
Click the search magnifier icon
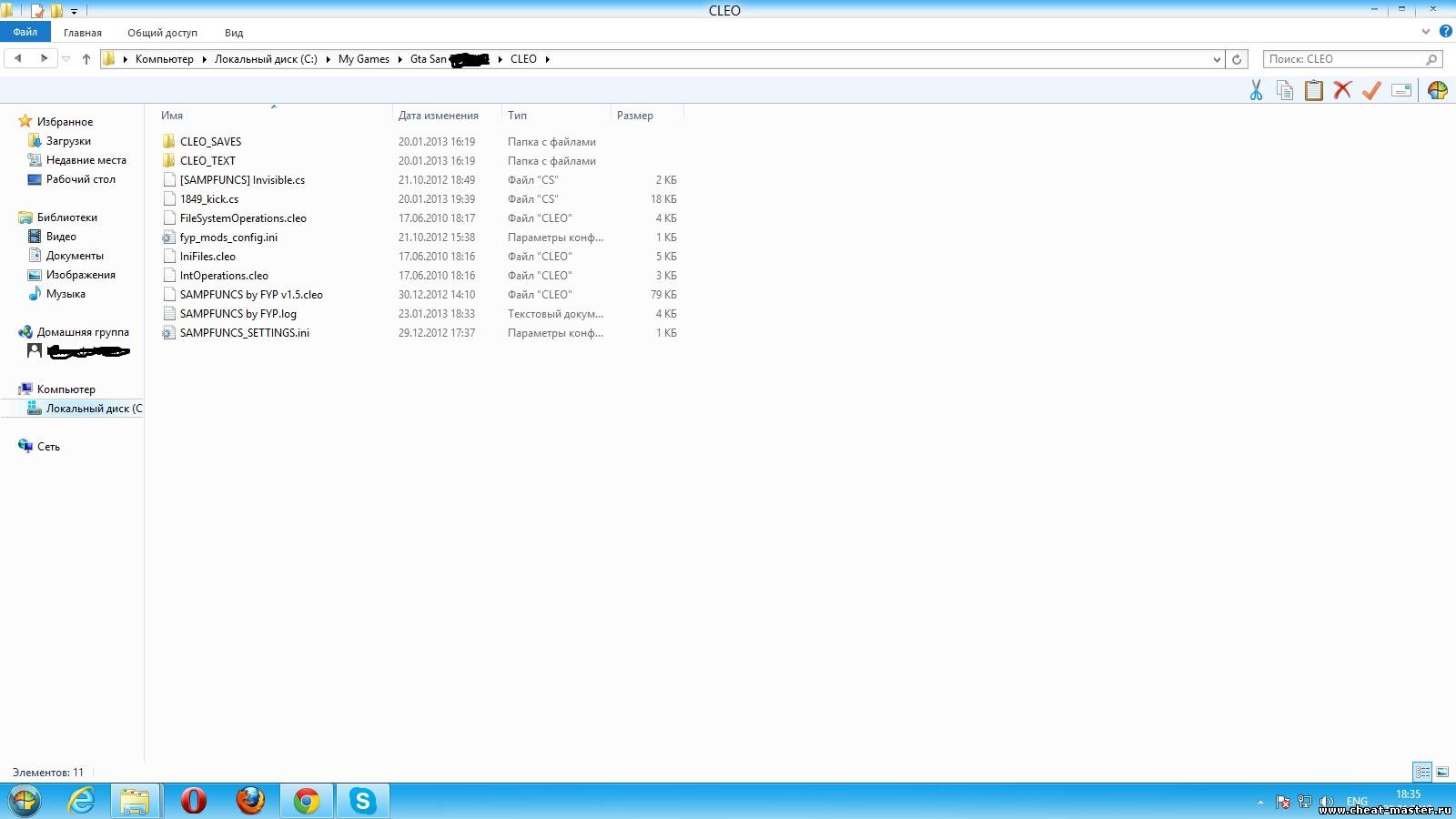(1431, 59)
